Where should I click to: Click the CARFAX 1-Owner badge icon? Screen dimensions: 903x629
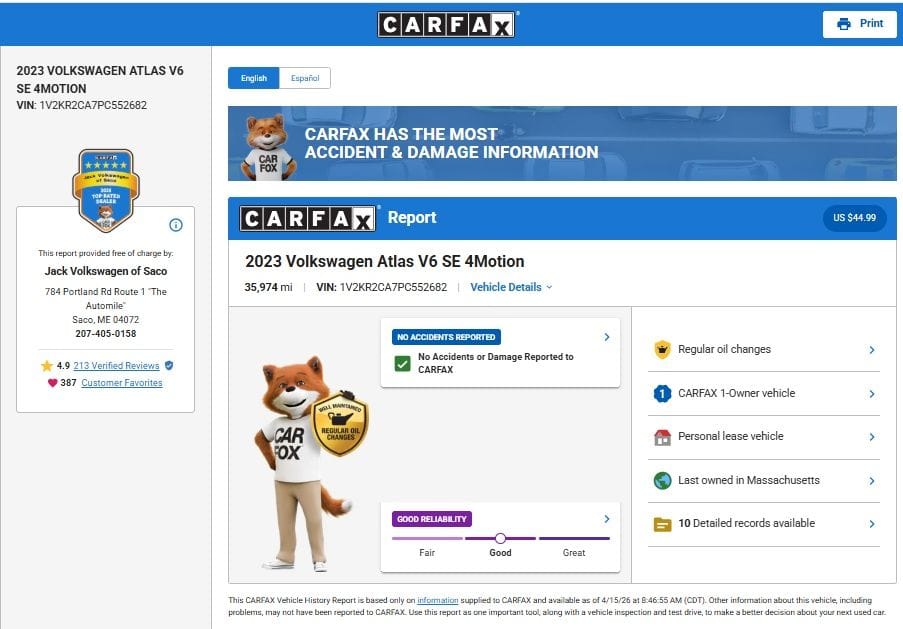(x=661, y=394)
